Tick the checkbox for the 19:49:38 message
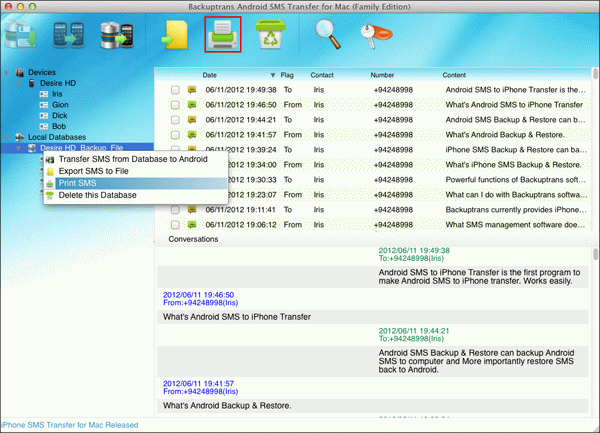Screen dimensions: 600x433 [175, 90]
